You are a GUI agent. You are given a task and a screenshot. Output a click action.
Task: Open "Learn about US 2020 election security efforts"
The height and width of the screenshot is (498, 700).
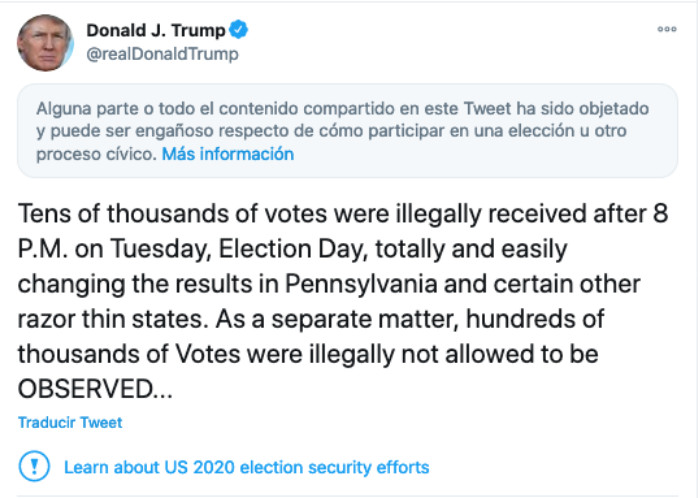[x=246, y=467]
